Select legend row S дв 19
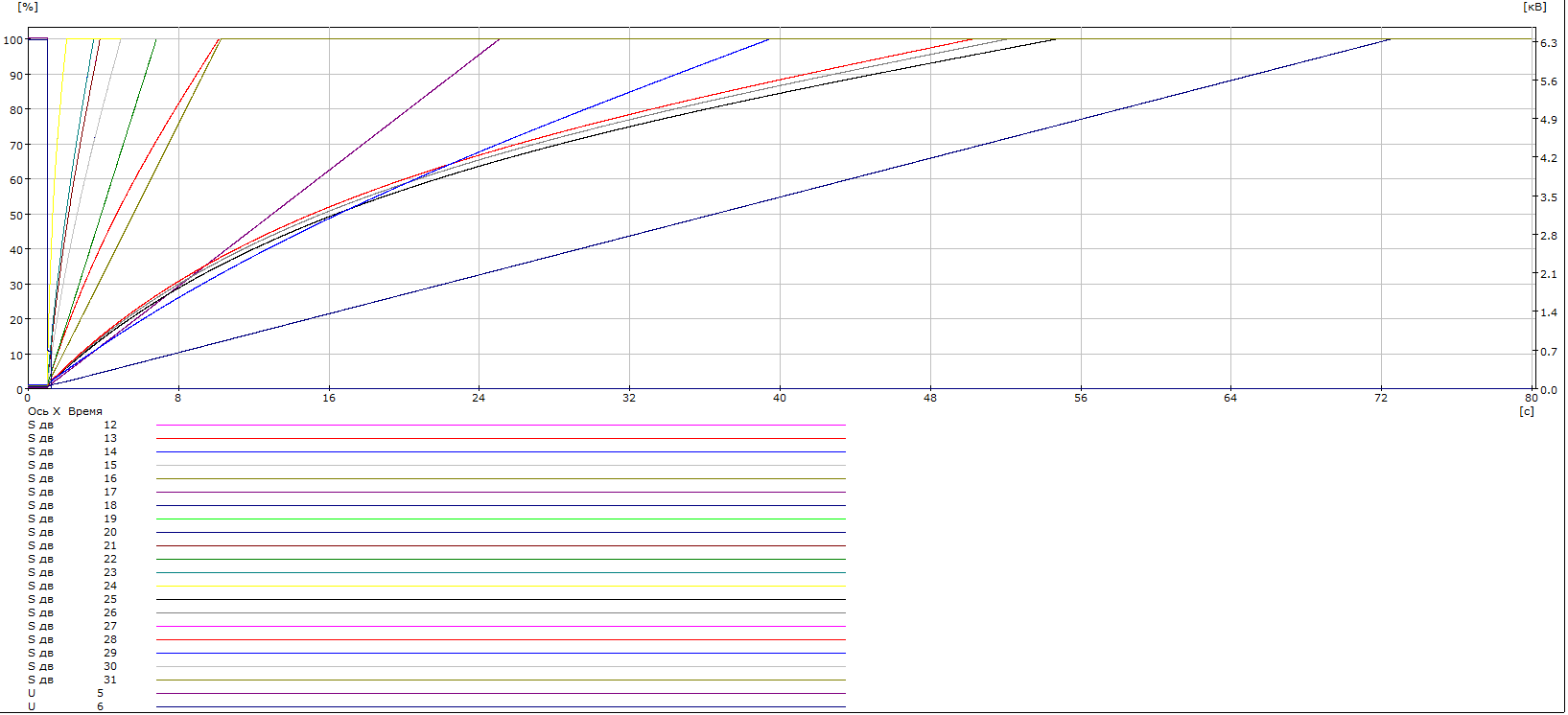This screenshot has width=1568, height=715. 72,519
